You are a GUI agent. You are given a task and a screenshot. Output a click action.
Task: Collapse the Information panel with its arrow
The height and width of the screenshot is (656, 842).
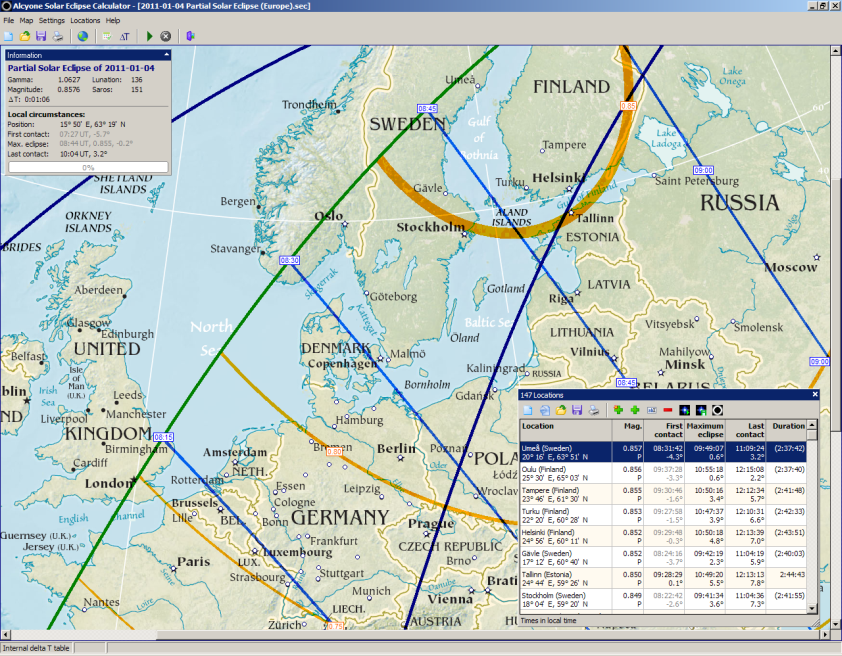167,55
